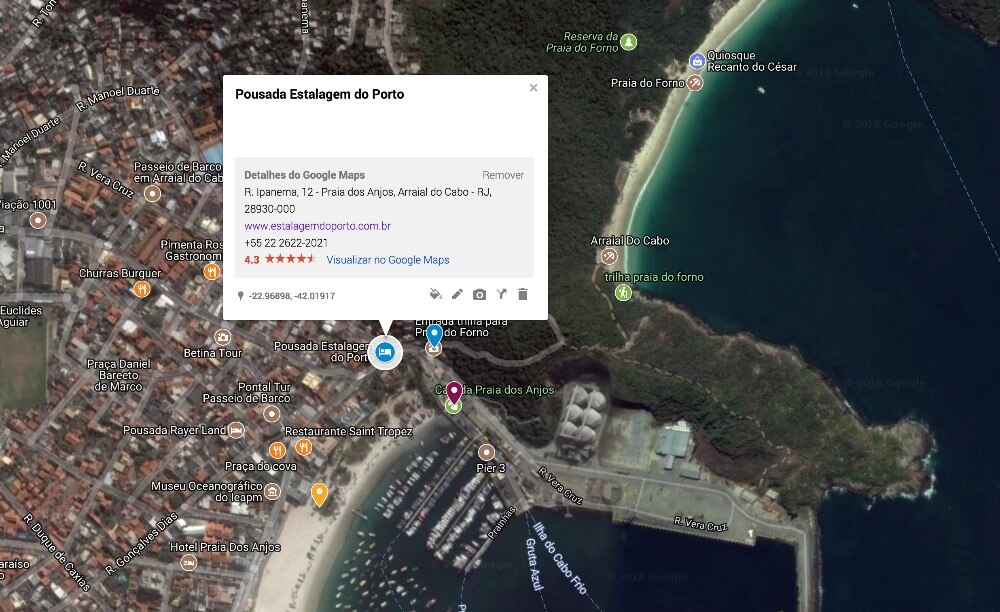Click the Restaurante Saint Tropez fork icon
1000x612 pixels.
tap(304, 447)
